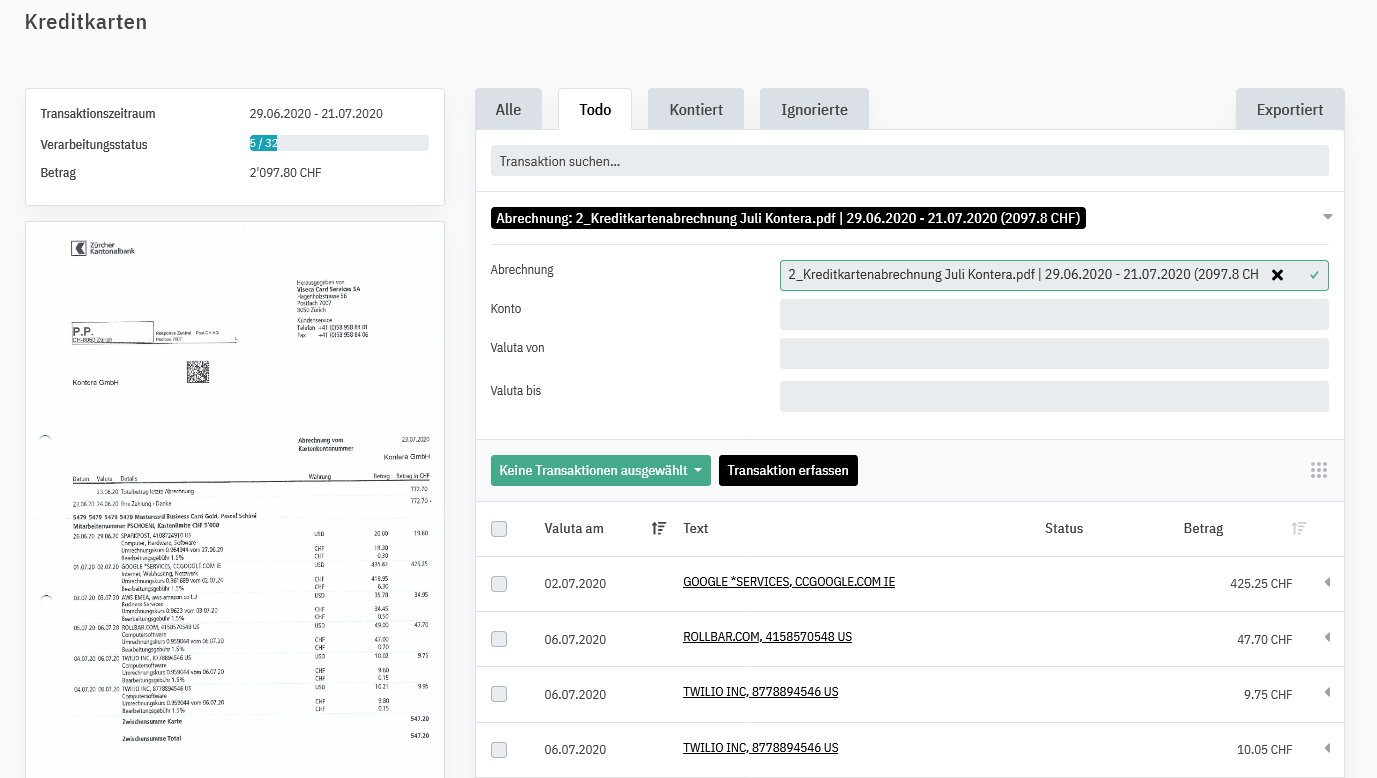The height and width of the screenshot is (778, 1377).
Task: Switch to the Alle tab
Action: click(508, 109)
